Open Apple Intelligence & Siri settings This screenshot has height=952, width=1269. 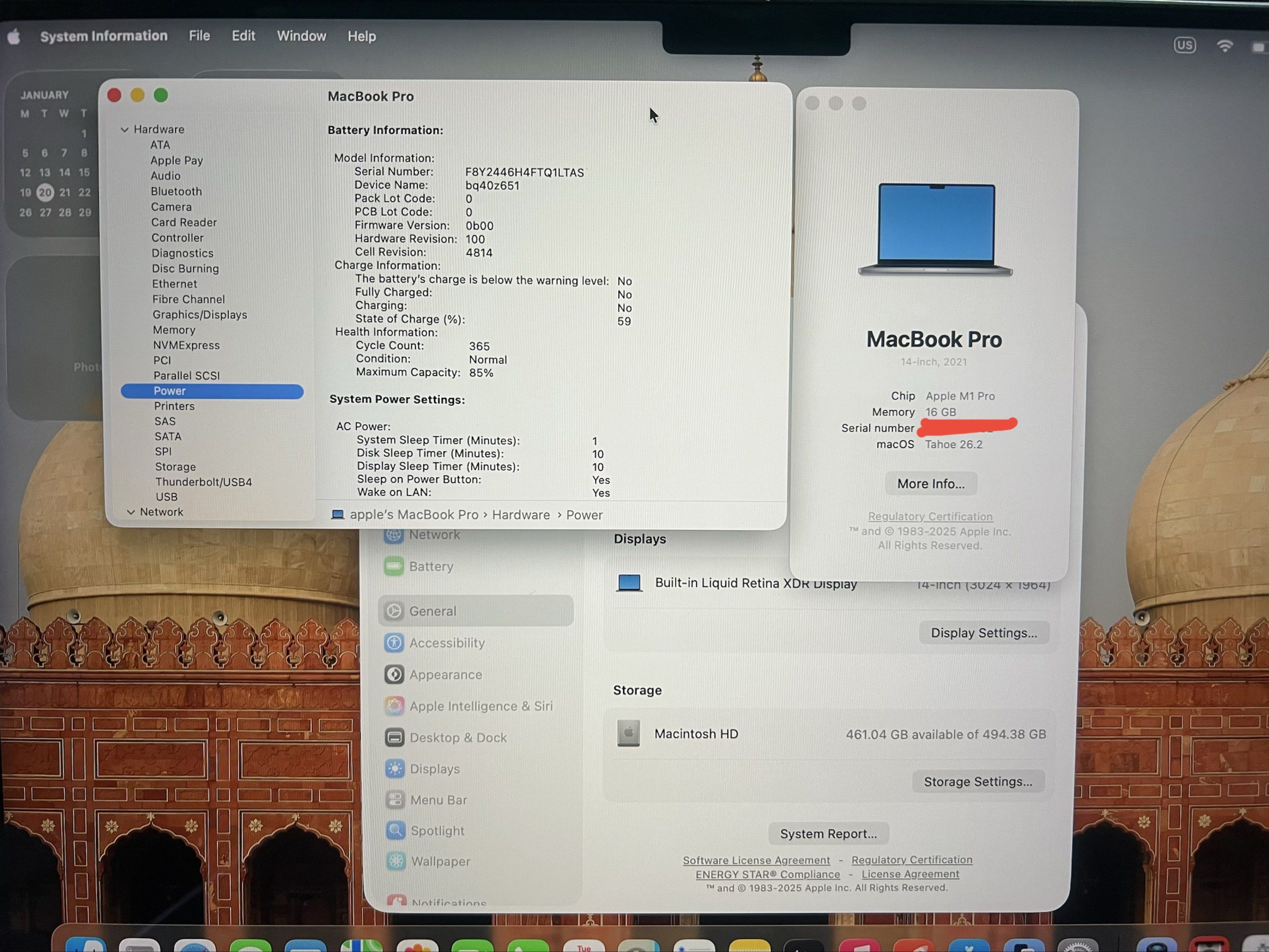pyautogui.click(x=481, y=706)
